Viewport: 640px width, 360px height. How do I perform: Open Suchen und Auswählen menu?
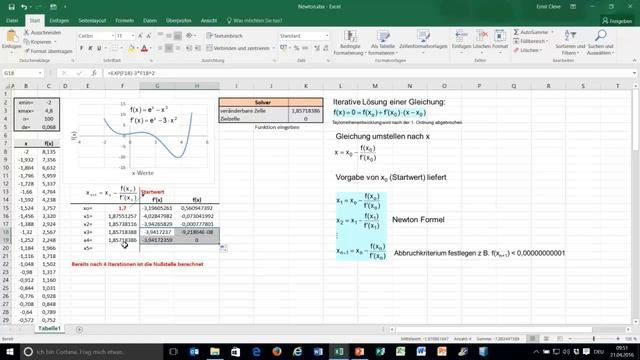click(600, 42)
